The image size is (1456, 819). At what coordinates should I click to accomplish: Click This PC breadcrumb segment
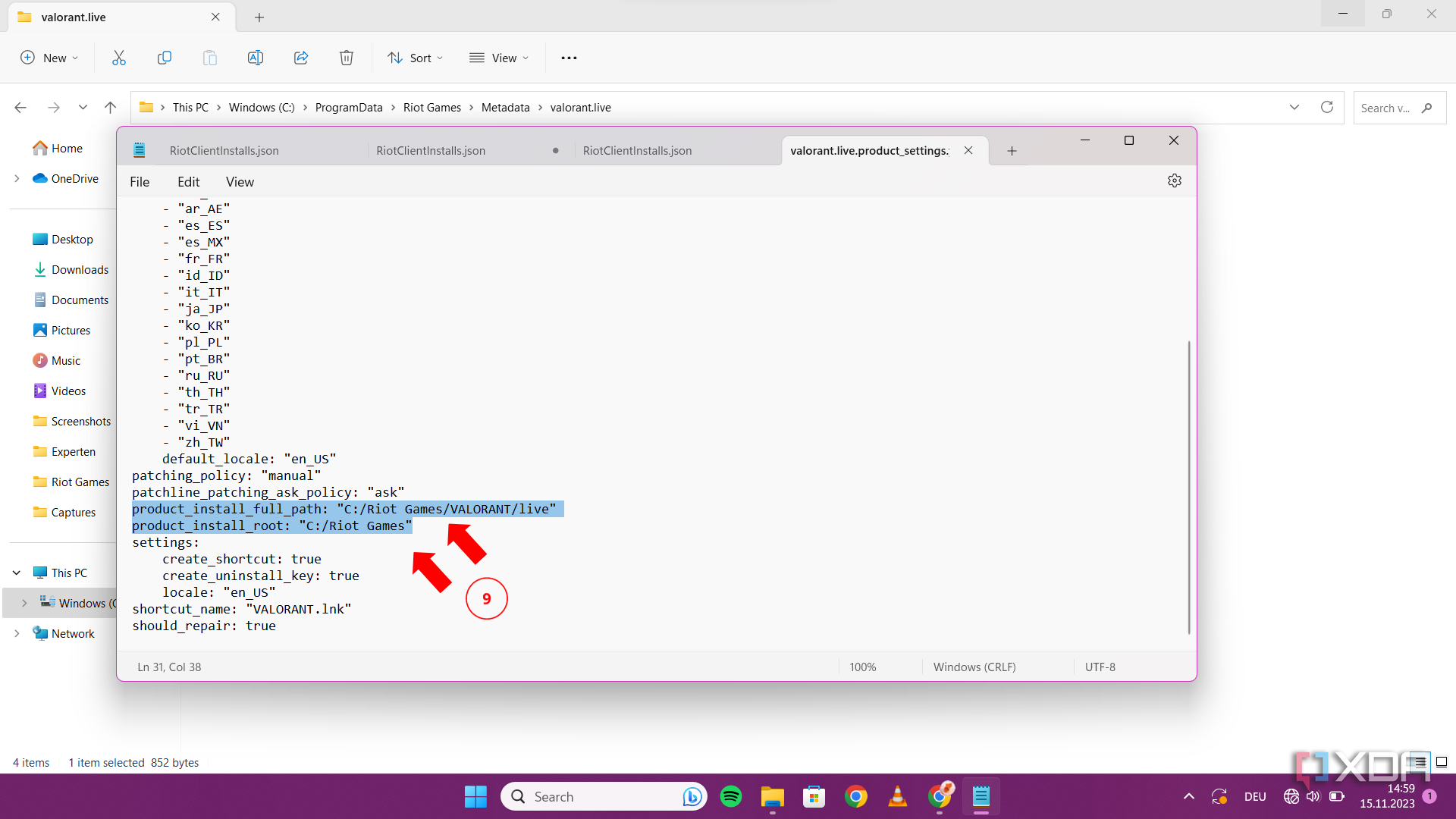[x=190, y=108]
